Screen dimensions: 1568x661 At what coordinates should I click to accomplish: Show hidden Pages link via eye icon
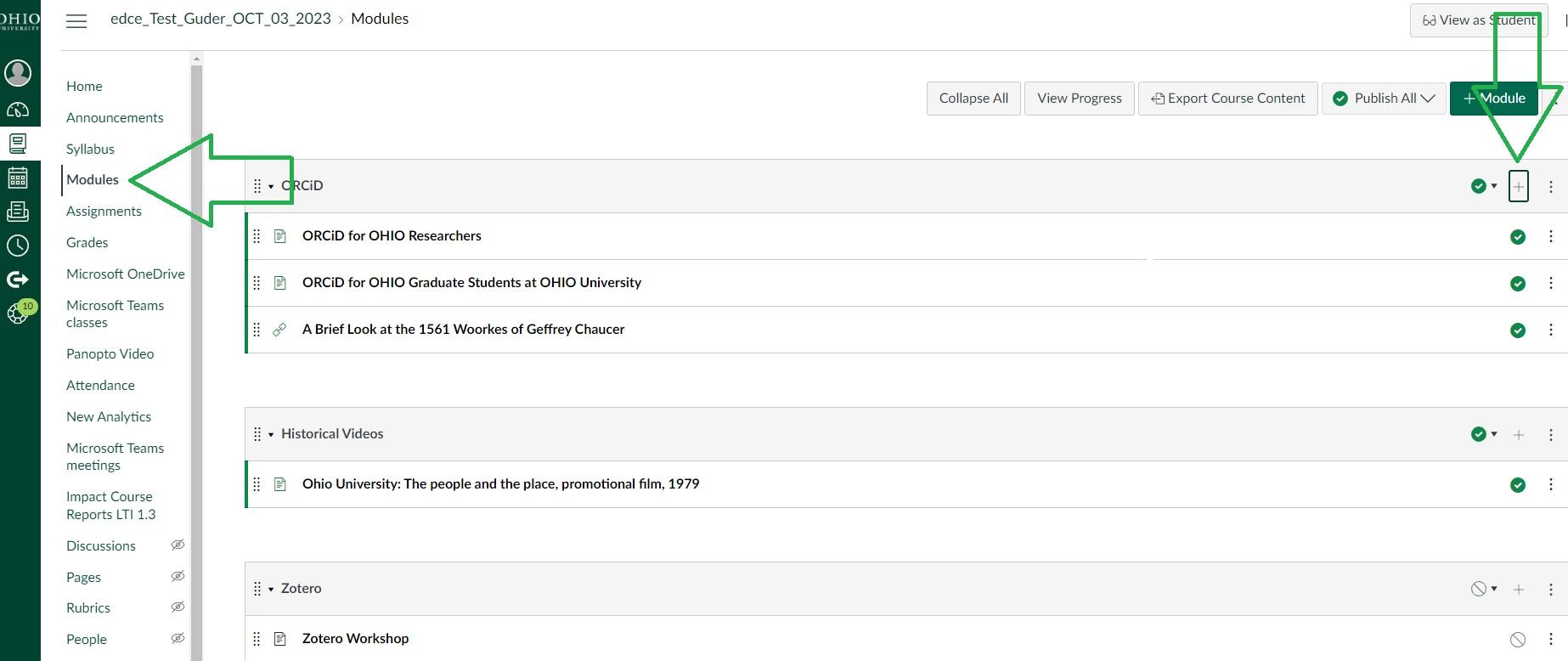178,576
